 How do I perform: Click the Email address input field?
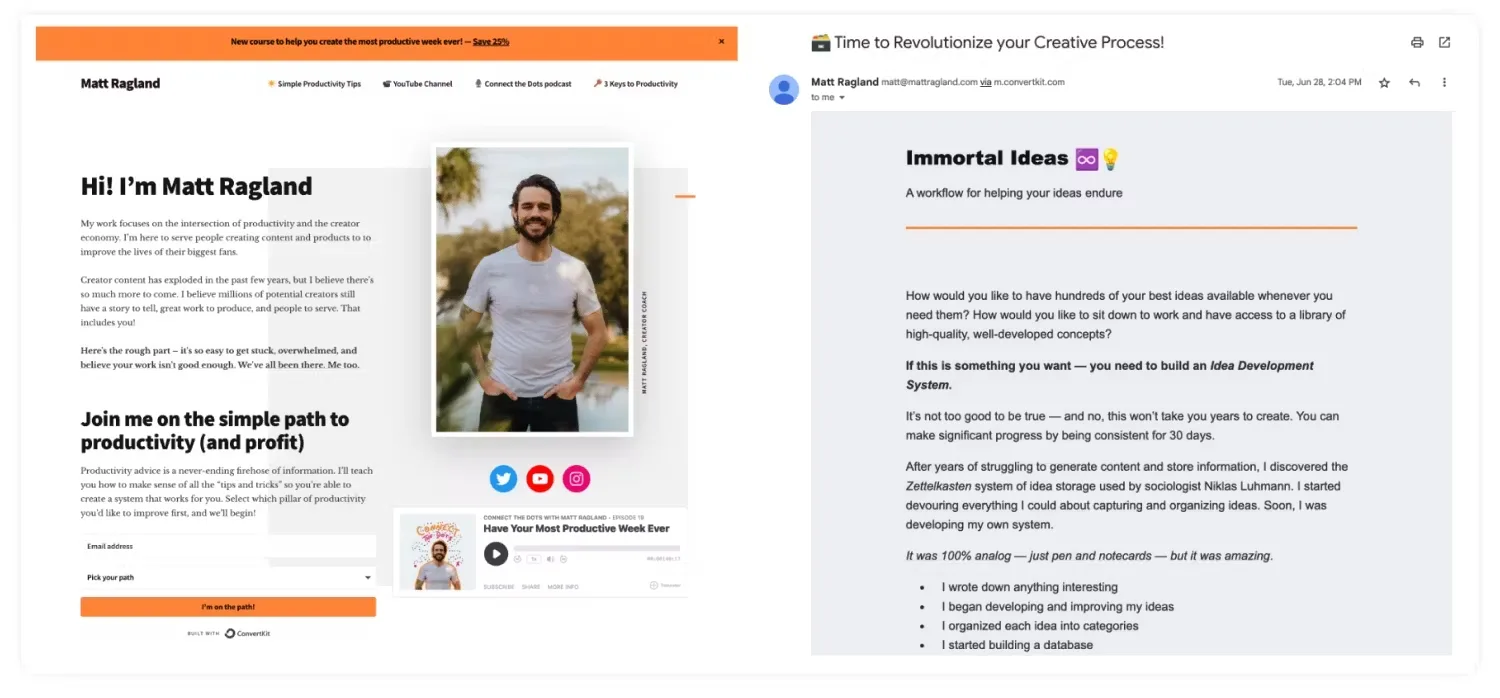(x=228, y=546)
